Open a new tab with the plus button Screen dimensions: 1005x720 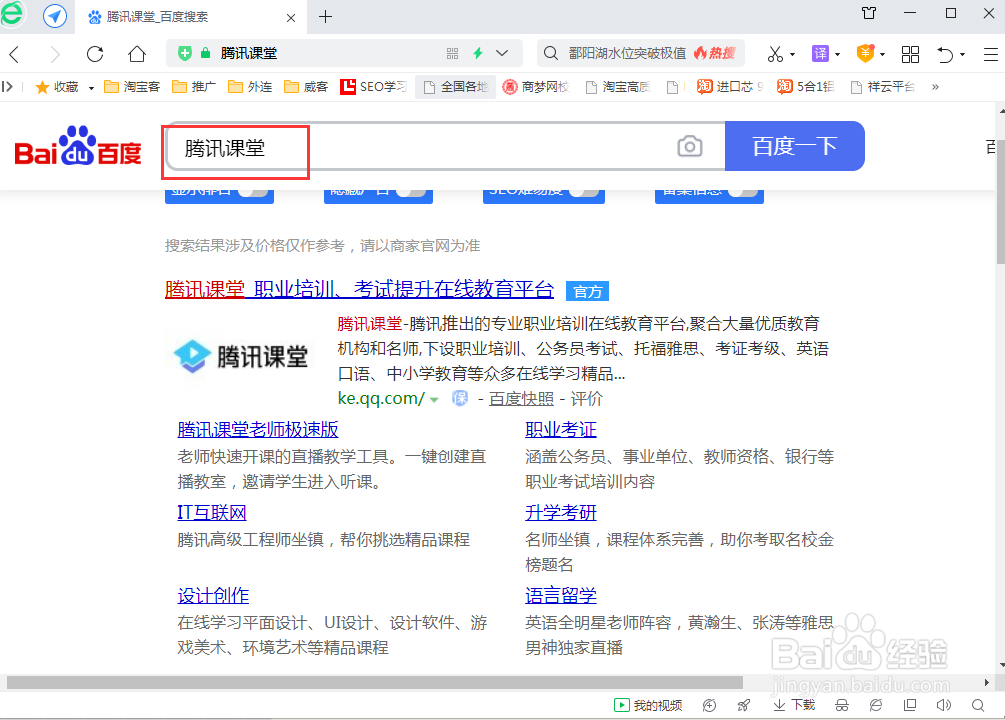click(326, 17)
